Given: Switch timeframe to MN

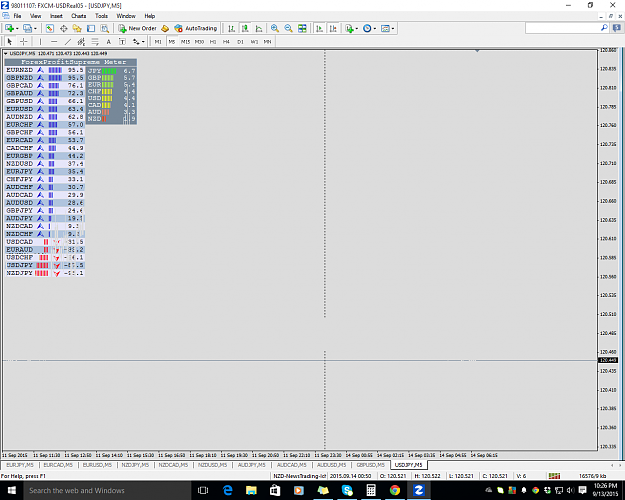Looking at the screenshot, I should pos(267,41).
